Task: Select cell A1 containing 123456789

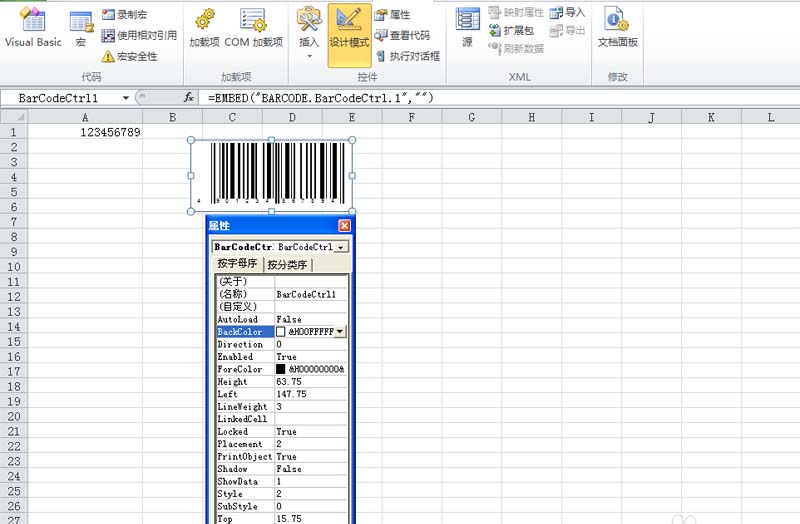Action: pyautogui.click(x=85, y=132)
